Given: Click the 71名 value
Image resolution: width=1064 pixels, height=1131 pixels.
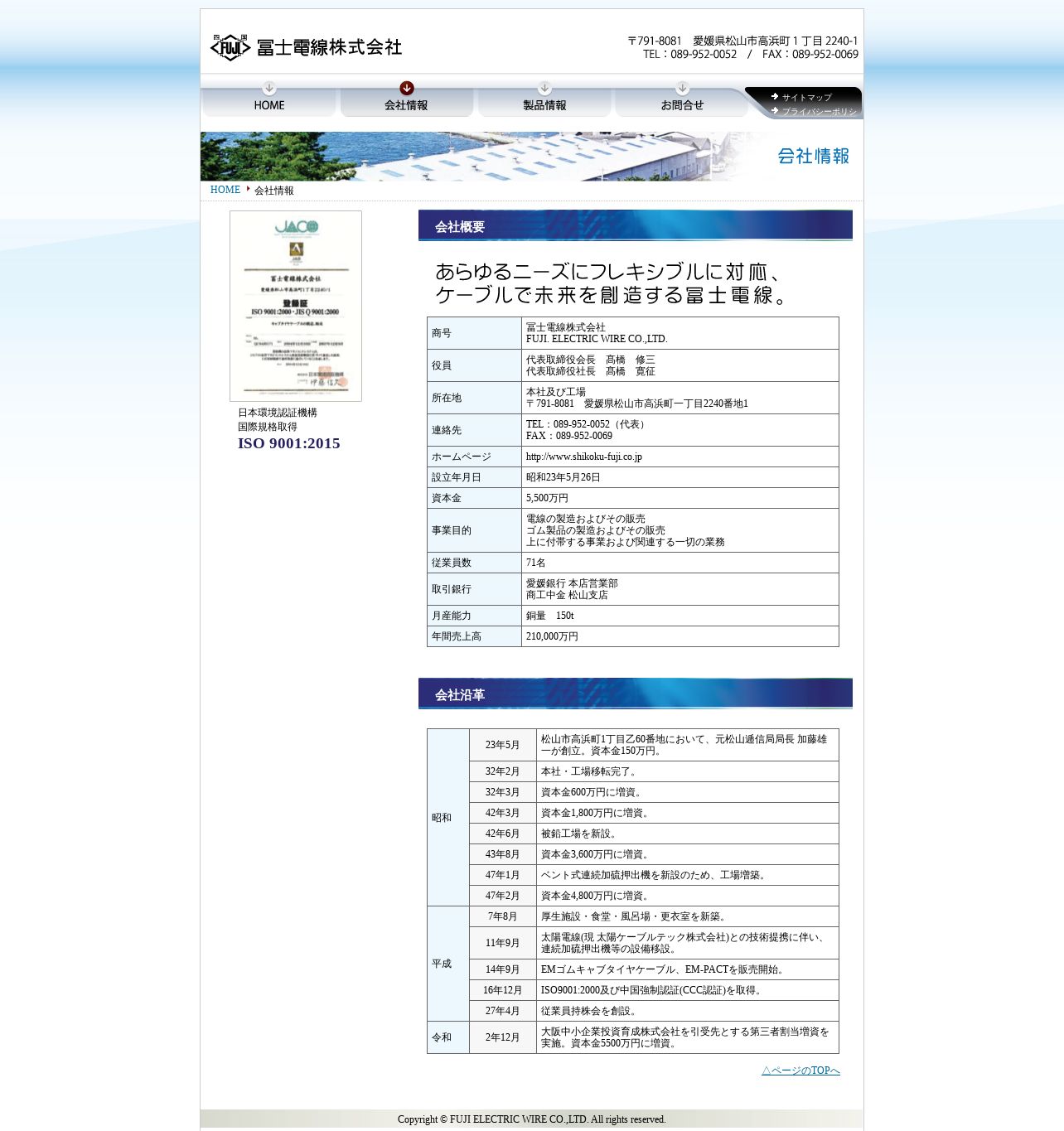Looking at the screenshot, I should [x=536, y=563].
